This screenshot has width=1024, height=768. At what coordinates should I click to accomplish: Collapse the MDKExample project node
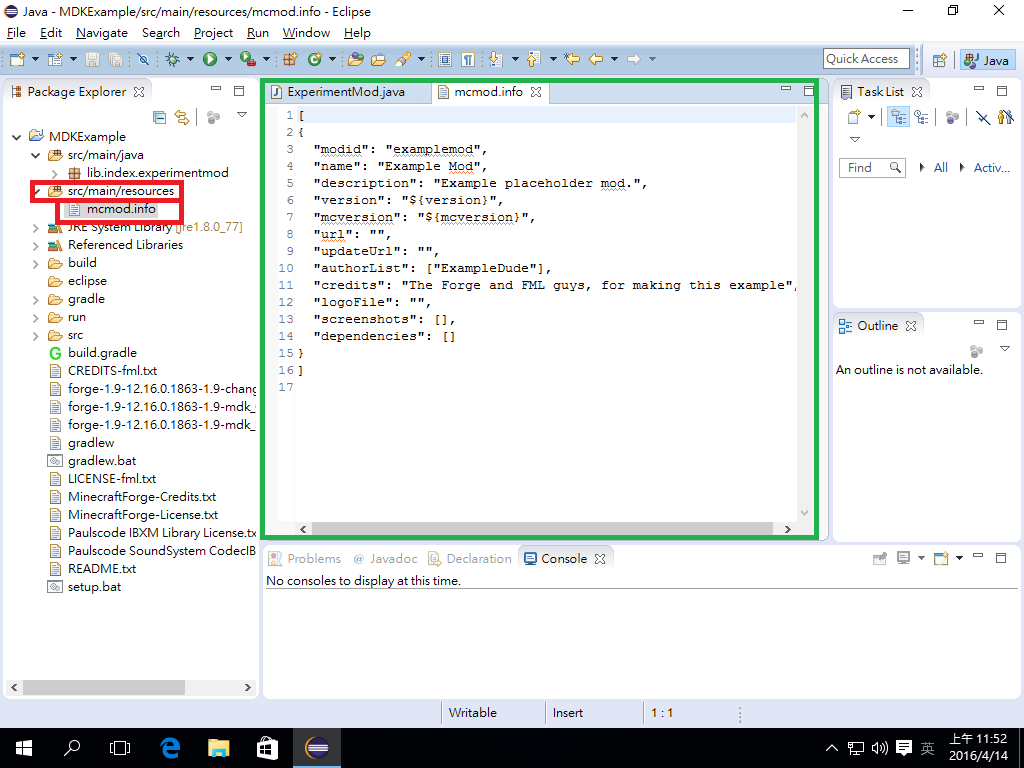pos(17,136)
